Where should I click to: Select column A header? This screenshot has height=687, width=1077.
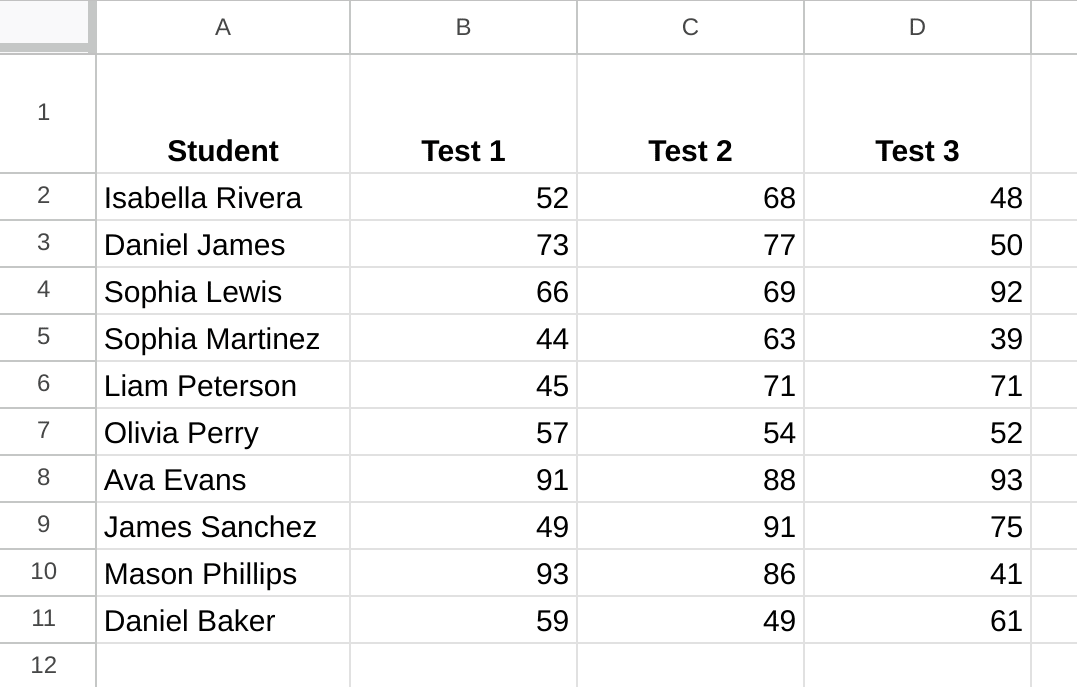[223, 27]
